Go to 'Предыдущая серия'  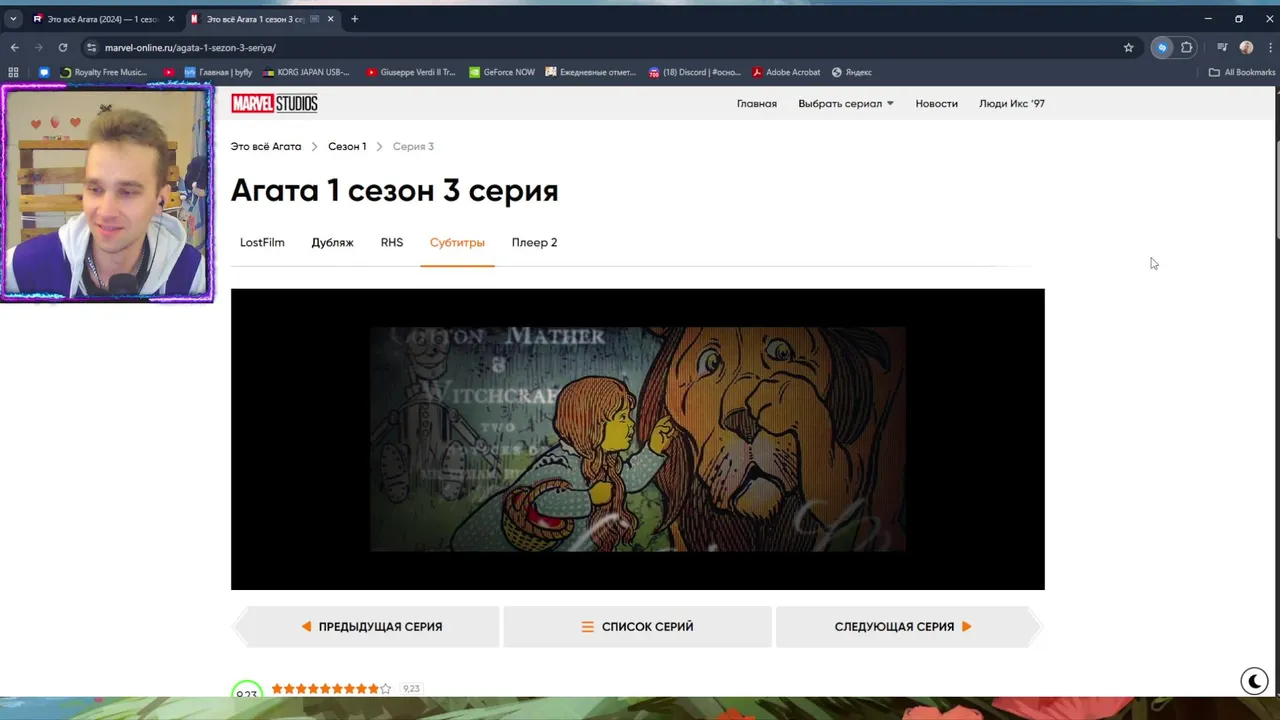click(366, 627)
